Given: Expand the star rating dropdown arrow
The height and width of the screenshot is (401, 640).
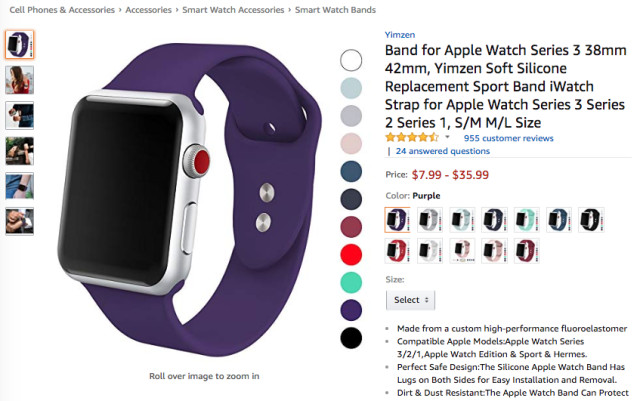Looking at the screenshot, I should click(x=447, y=137).
